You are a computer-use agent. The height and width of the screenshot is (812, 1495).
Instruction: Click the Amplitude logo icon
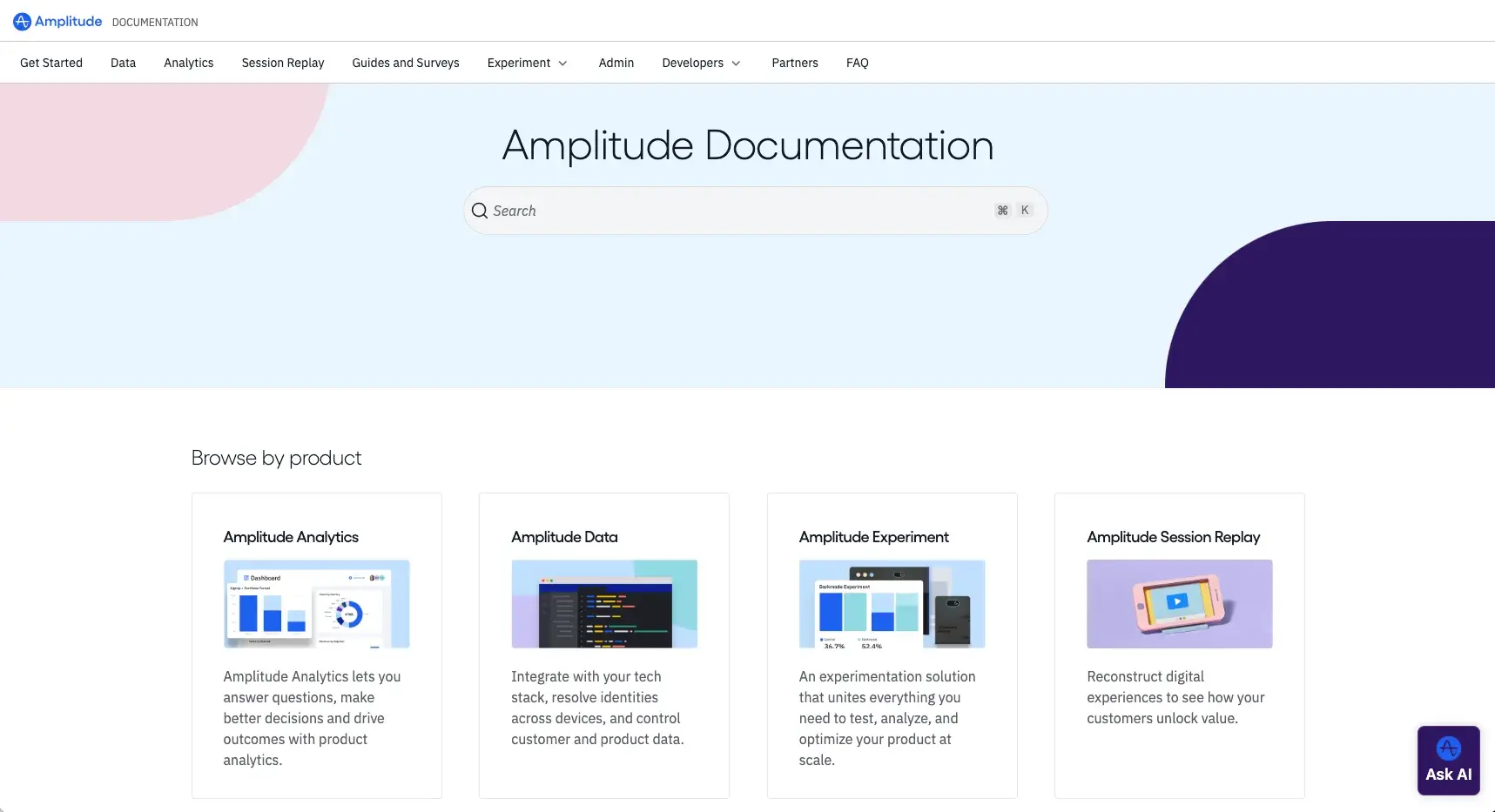click(x=21, y=21)
